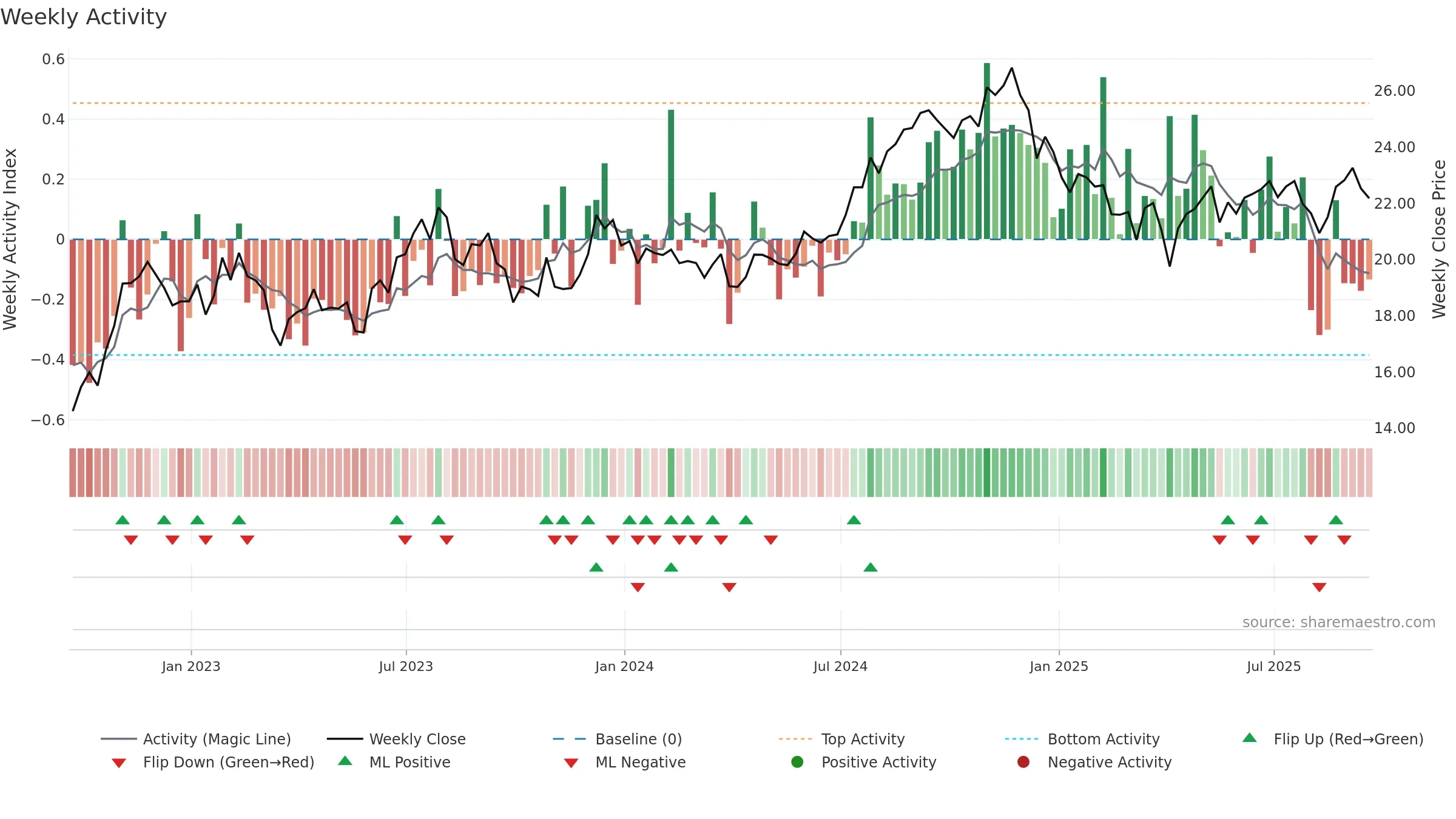The width and height of the screenshot is (1456, 819).
Task: Click the ML Negative marker in mid-2025
Action: click(1319, 587)
